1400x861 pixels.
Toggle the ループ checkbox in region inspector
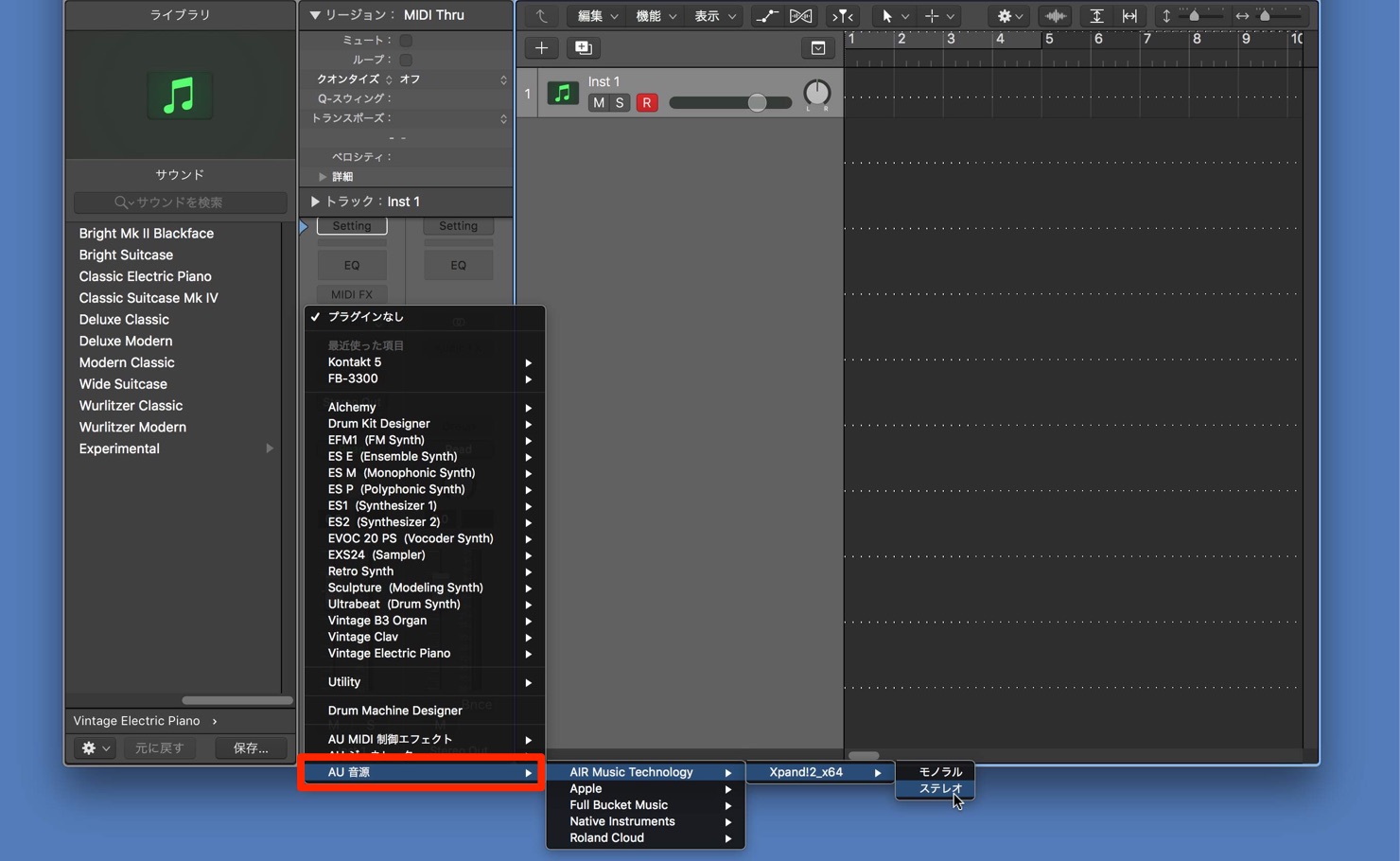pyautogui.click(x=406, y=60)
